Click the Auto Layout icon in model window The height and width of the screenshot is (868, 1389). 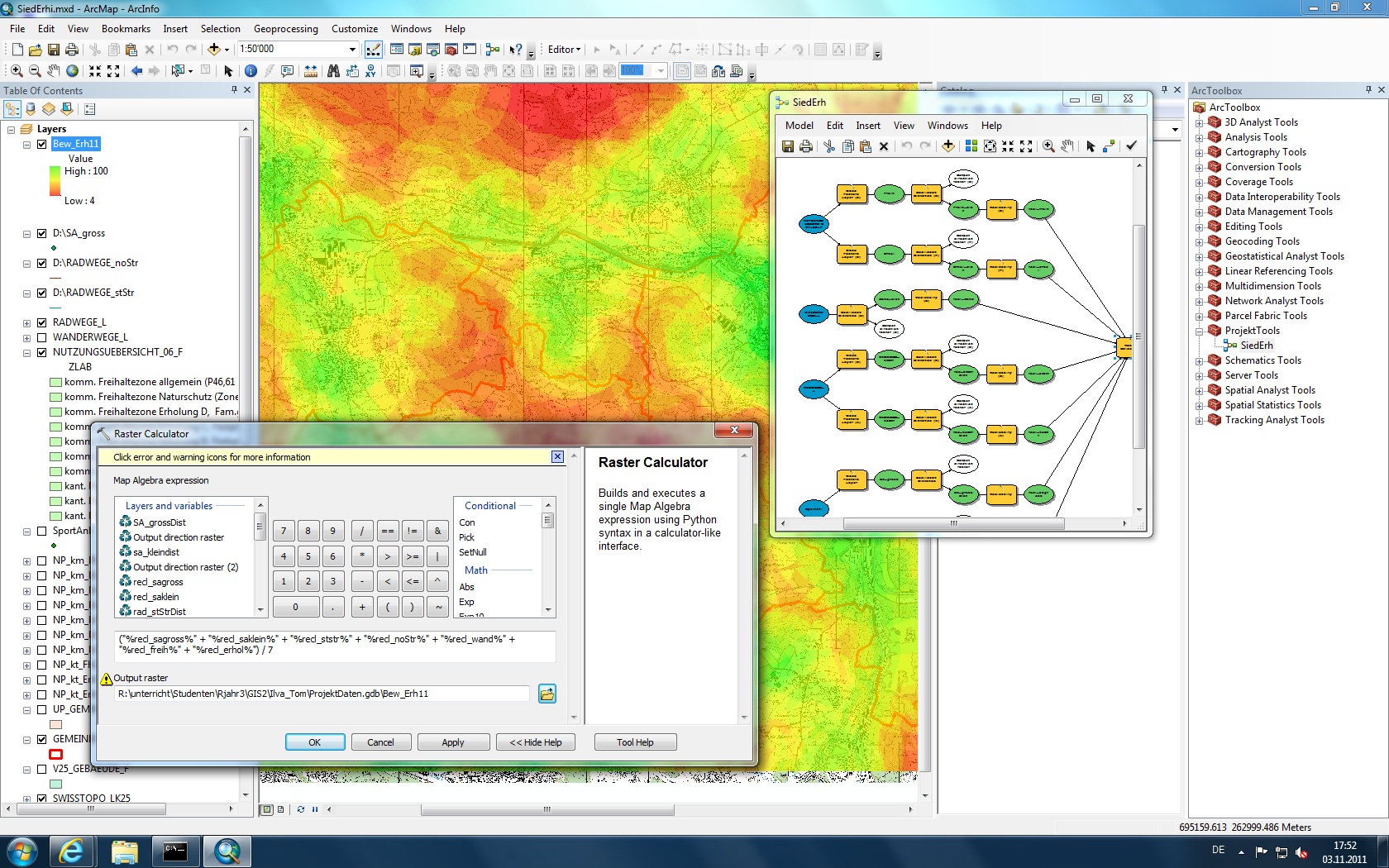(971, 146)
